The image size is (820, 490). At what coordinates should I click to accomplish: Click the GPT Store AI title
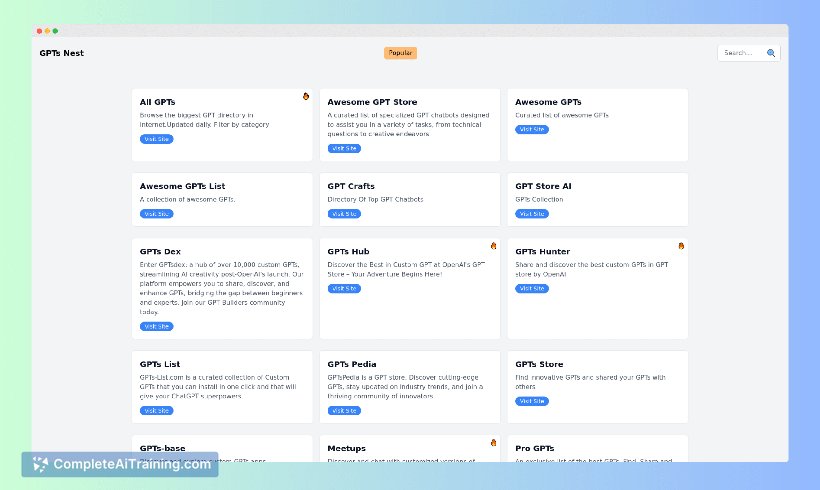pos(543,186)
